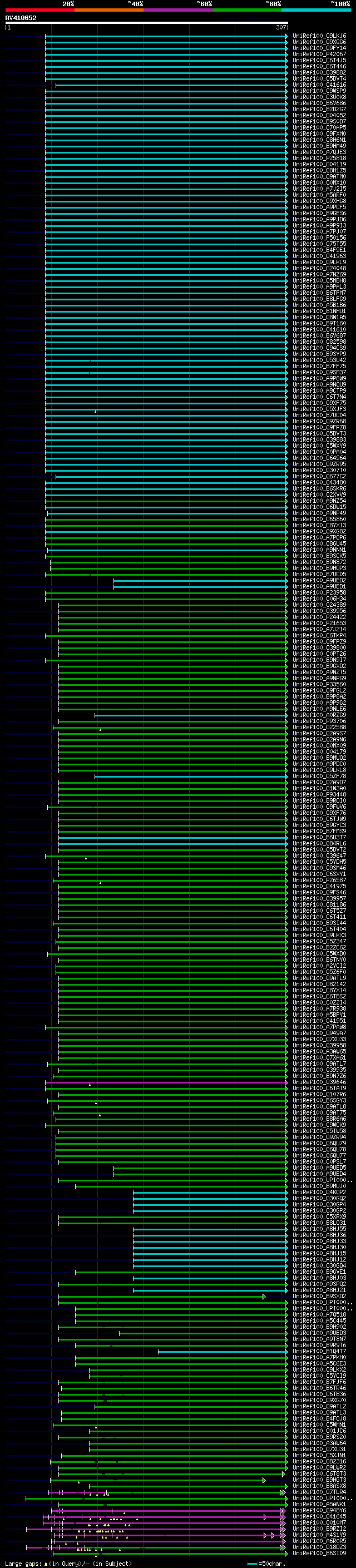Select hit label UniRef100_Q70AP5

319,128
